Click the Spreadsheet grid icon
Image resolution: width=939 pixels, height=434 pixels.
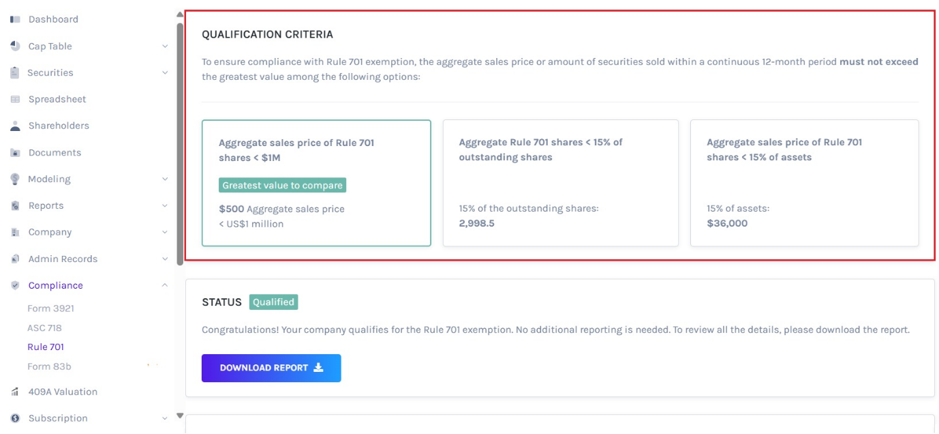16,99
